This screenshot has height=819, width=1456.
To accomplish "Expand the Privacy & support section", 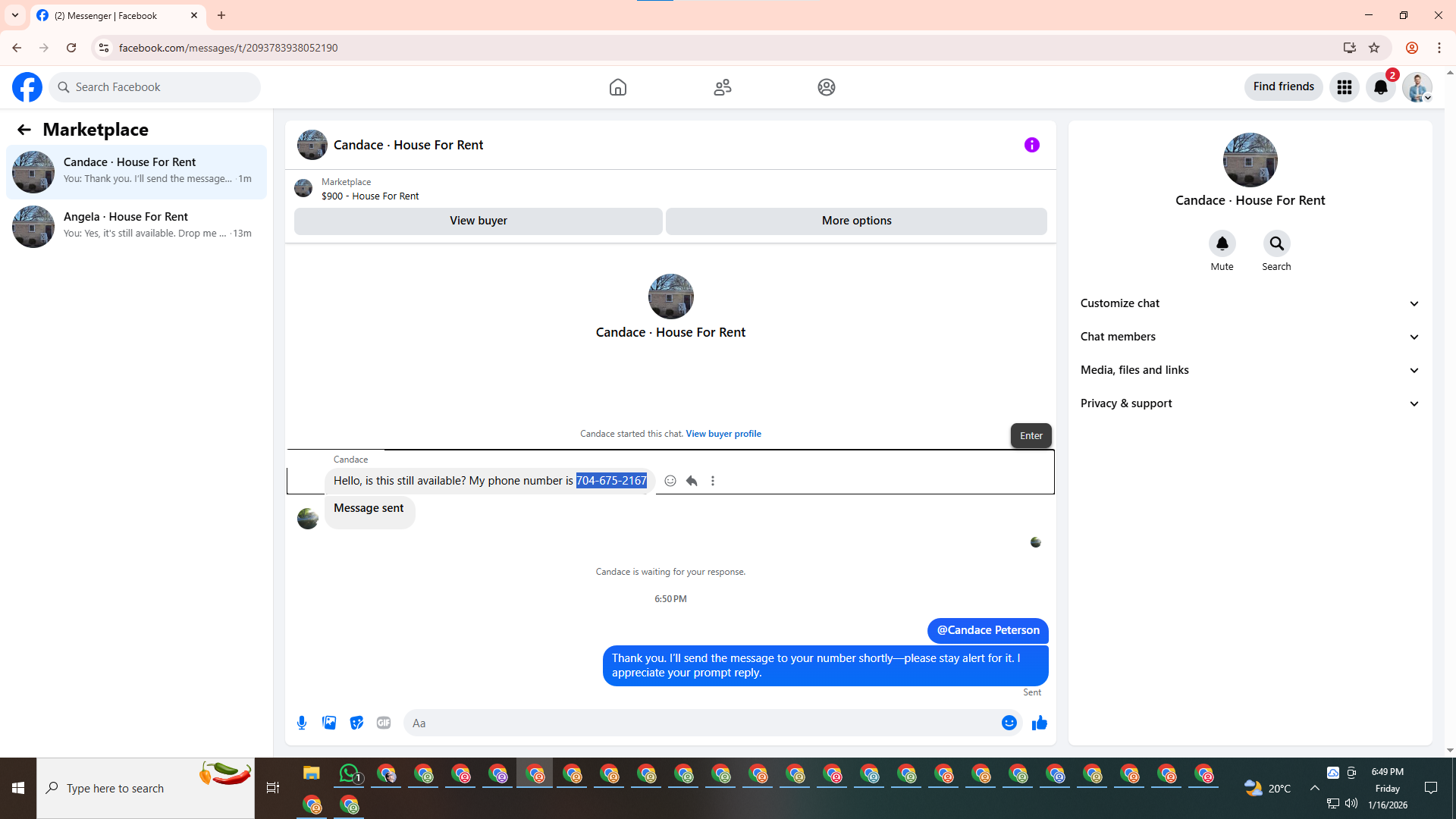I will click(x=1250, y=403).
